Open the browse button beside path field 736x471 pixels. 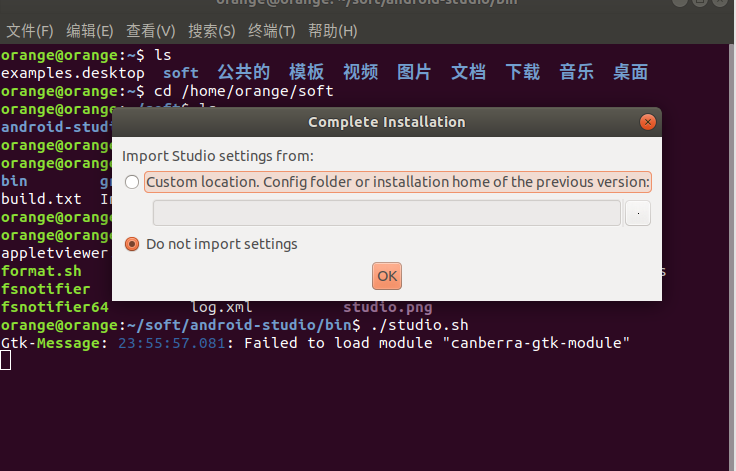coord(638,213)
